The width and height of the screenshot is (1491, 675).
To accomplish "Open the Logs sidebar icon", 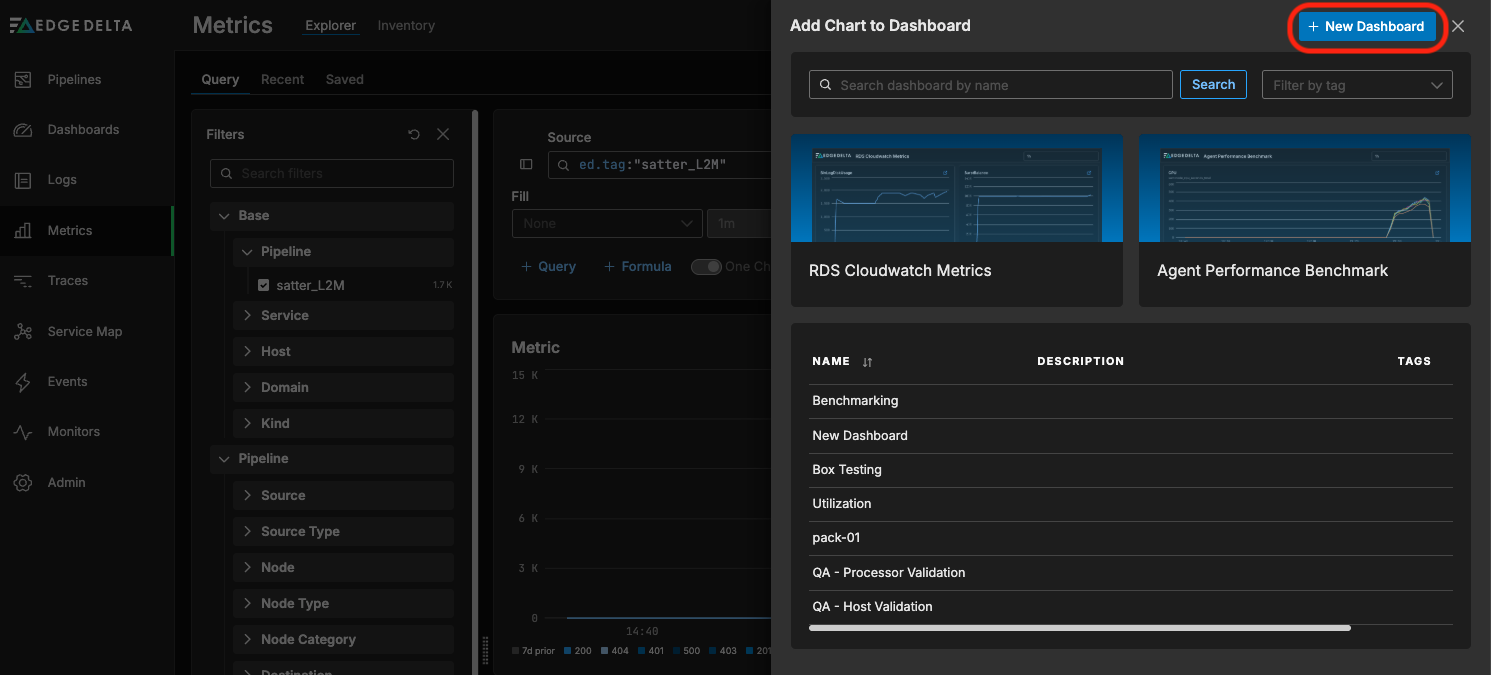I will click(23, 180).
